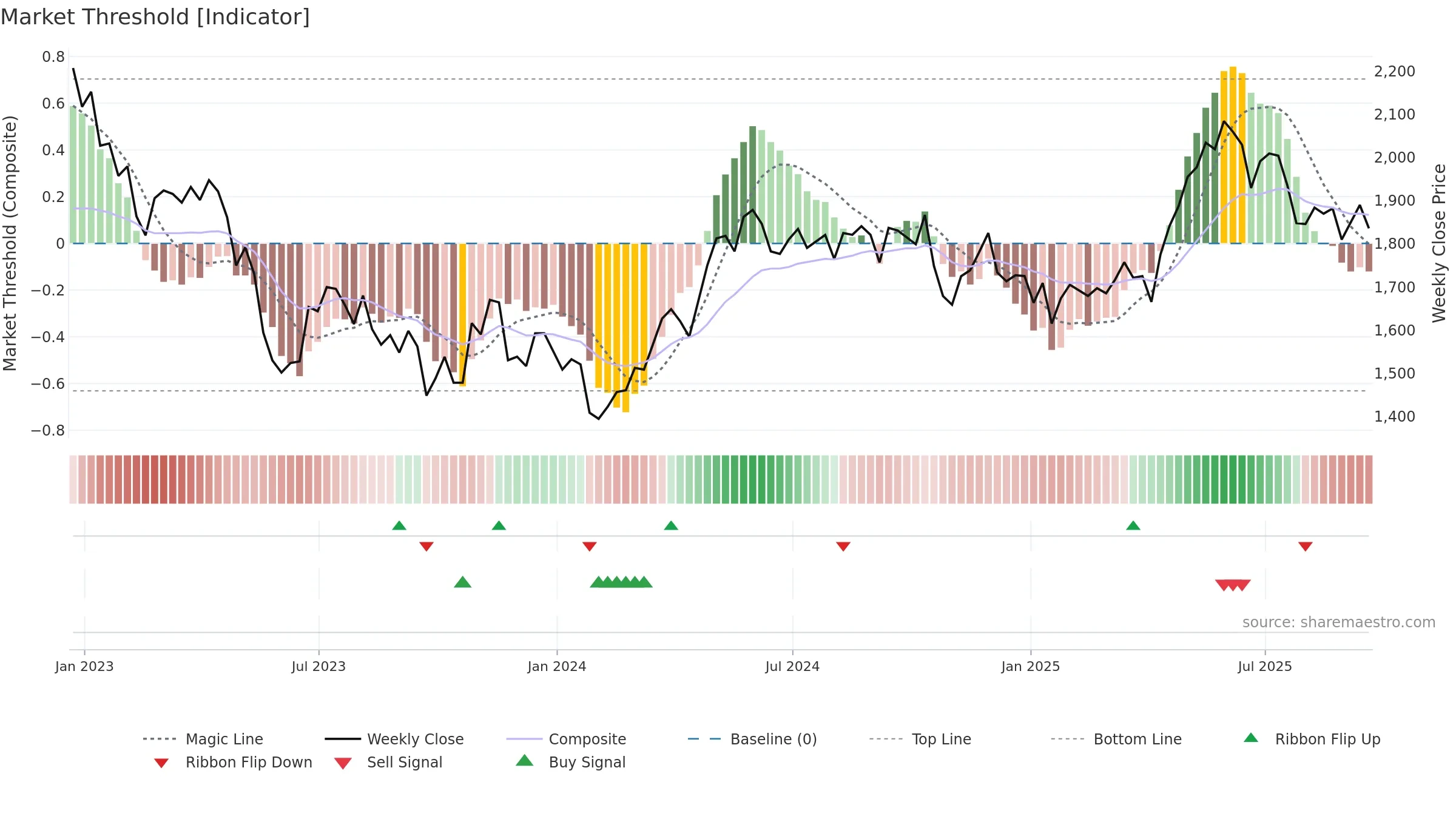Toggle the Magic Line legend entry
Screen dimensions: 1456x819
tap(203, 739)
